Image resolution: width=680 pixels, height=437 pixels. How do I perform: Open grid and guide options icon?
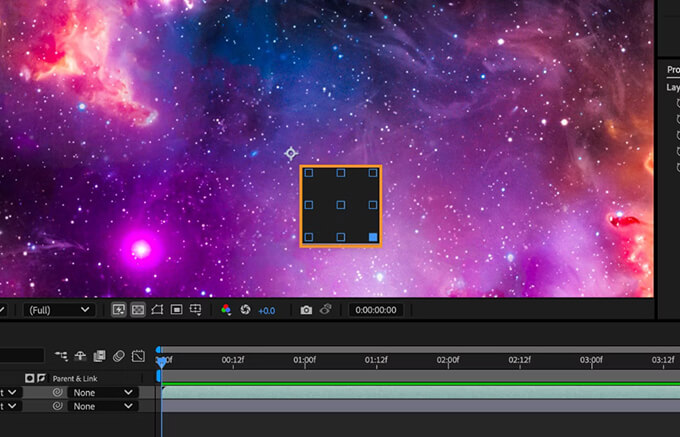pos(196,310)
